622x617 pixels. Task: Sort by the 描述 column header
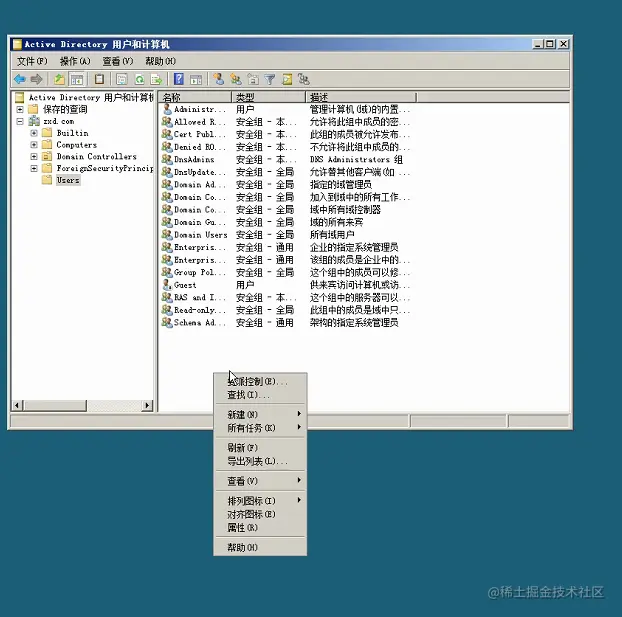coord(361,97)
